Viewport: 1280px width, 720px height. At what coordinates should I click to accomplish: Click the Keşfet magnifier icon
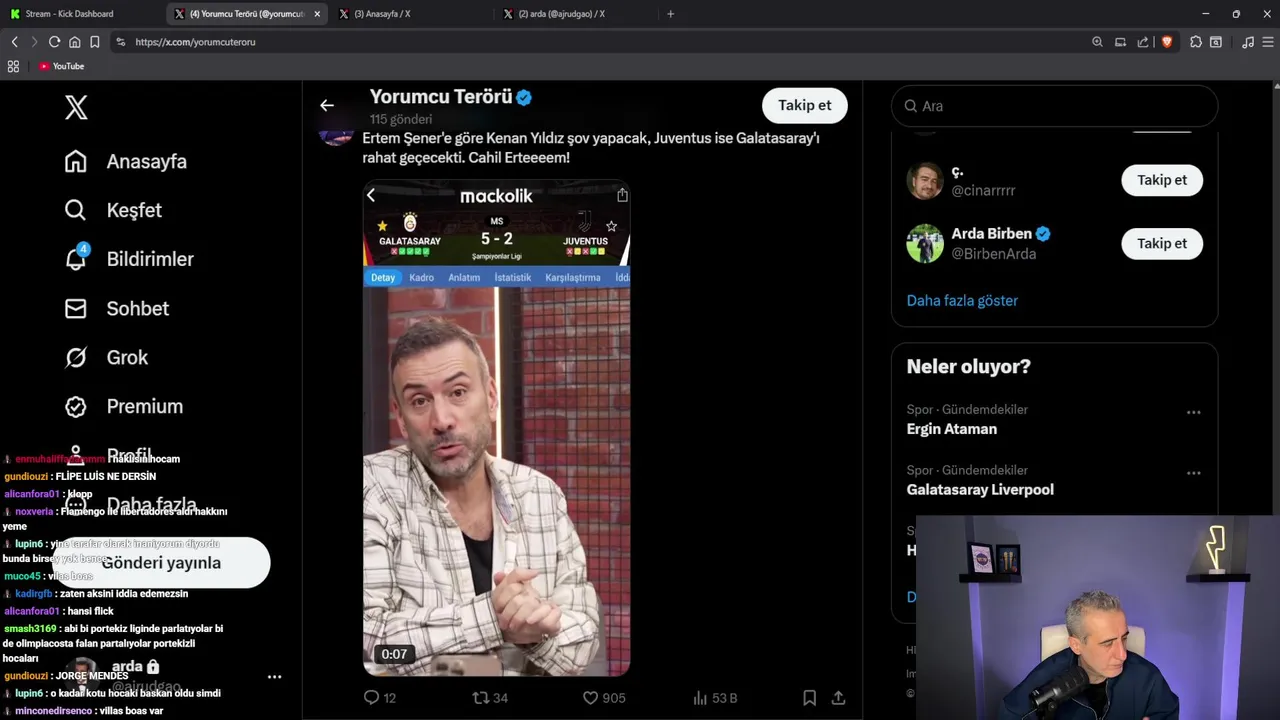point(75,210)
